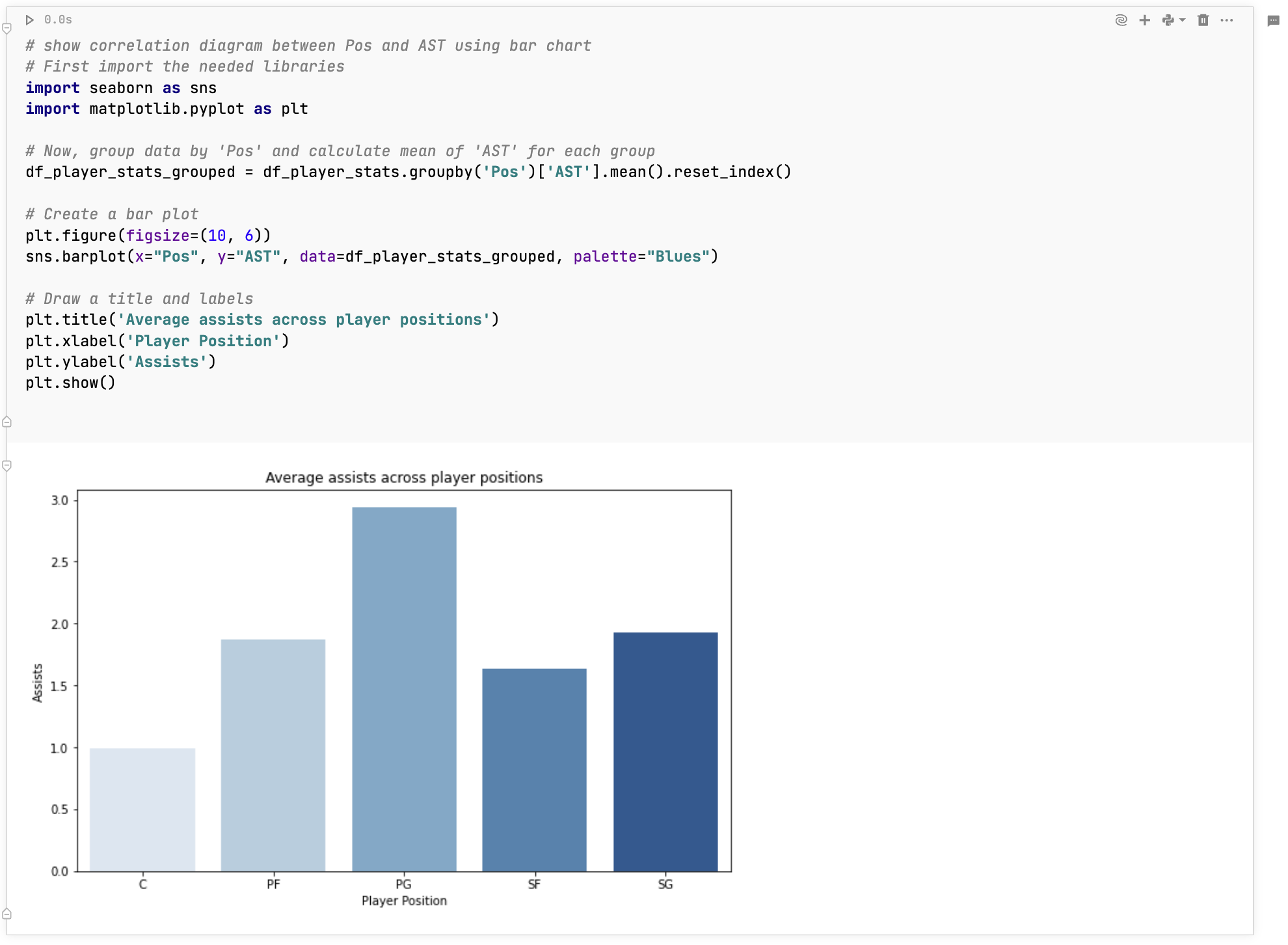This screenshot has width=1288, height=945.
Task: Delete the cell using the trash icon
Action: (x=1202, y=20)
